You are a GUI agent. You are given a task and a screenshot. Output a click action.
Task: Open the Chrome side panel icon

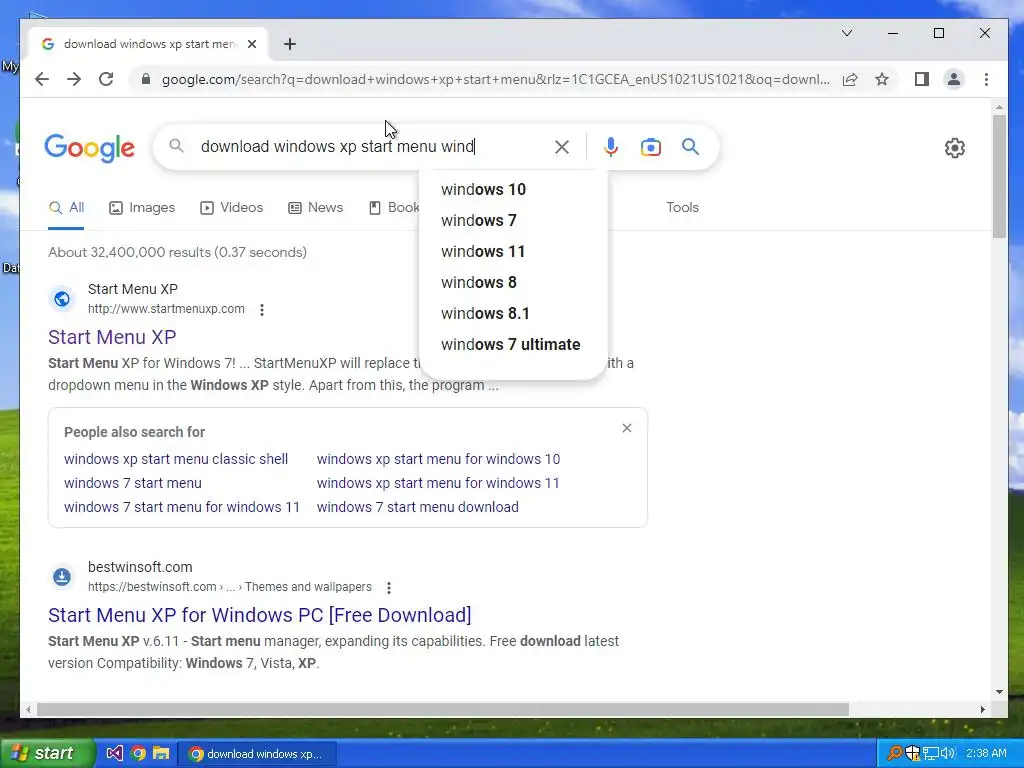coord(921,80)
